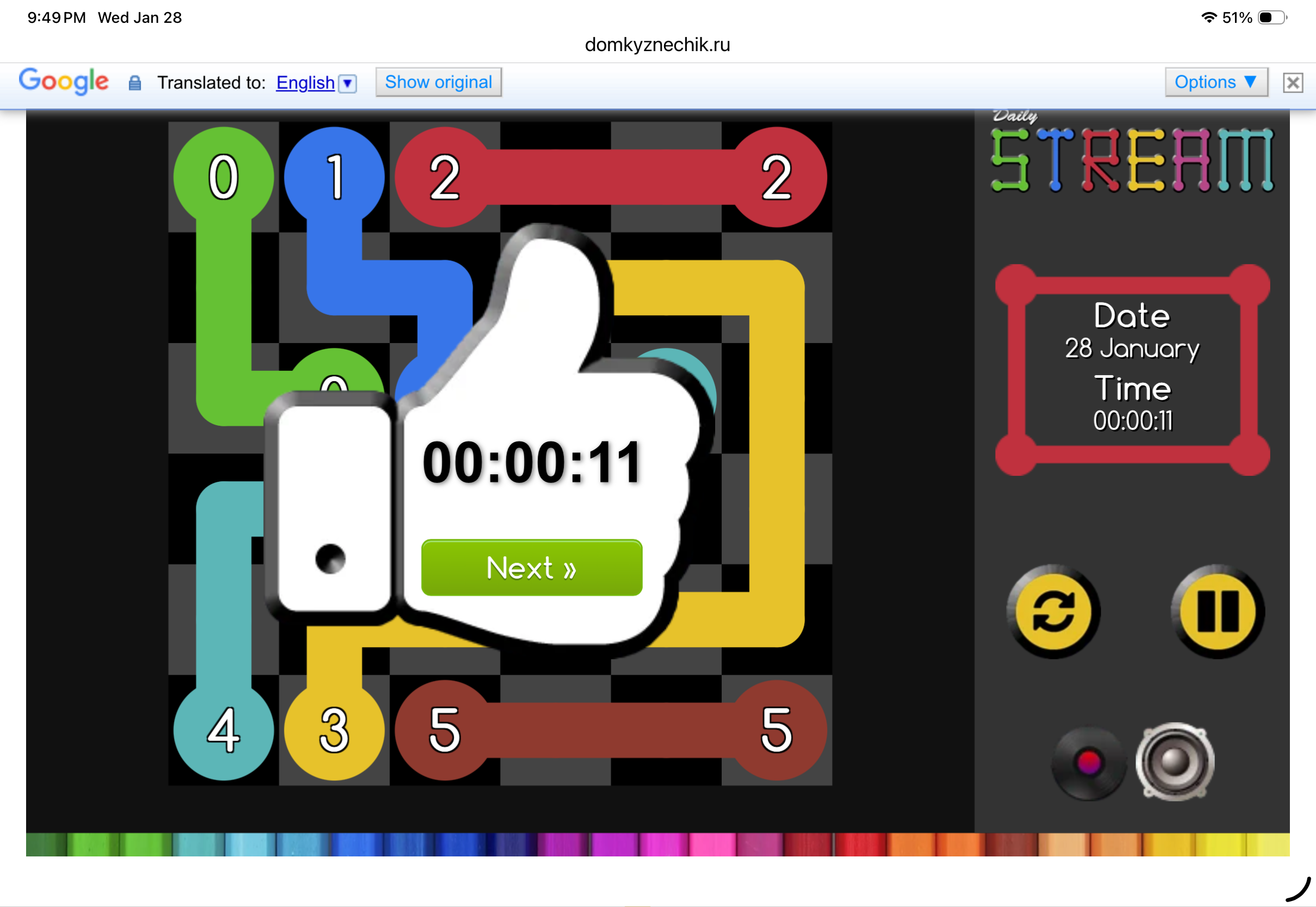Click the Google logo

tap(64, 81)
